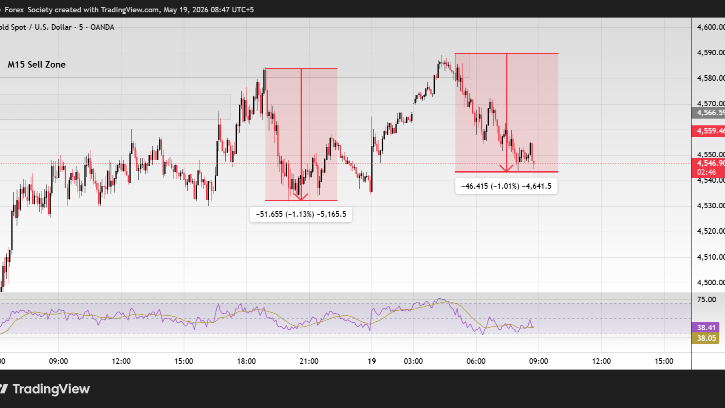Click the -51.655 (-1.13%) measurement label
The width and height of the screenshot is (725, 408).
click(301, 214)
